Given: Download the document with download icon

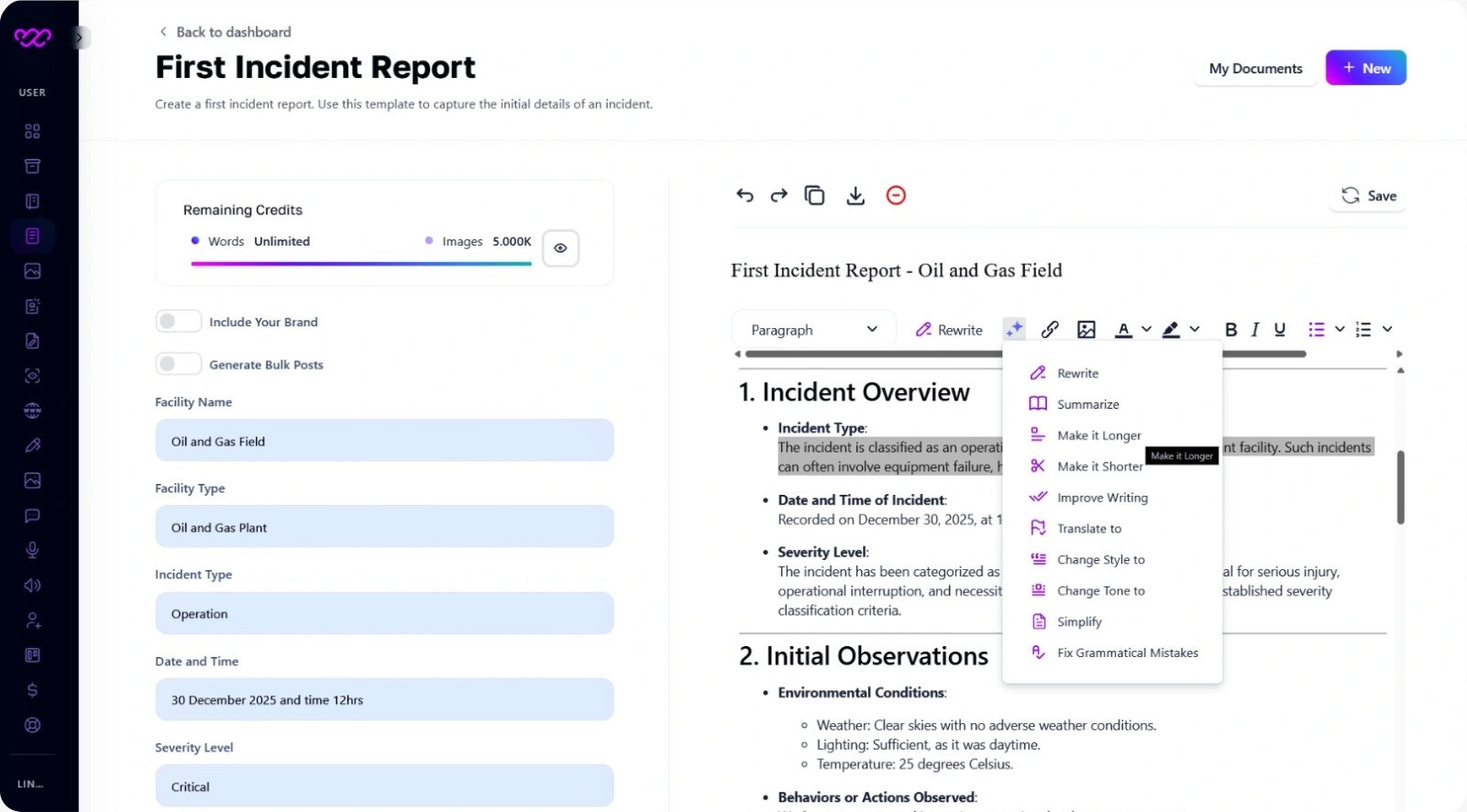Looking at the screenshot, I should (855, 195).
